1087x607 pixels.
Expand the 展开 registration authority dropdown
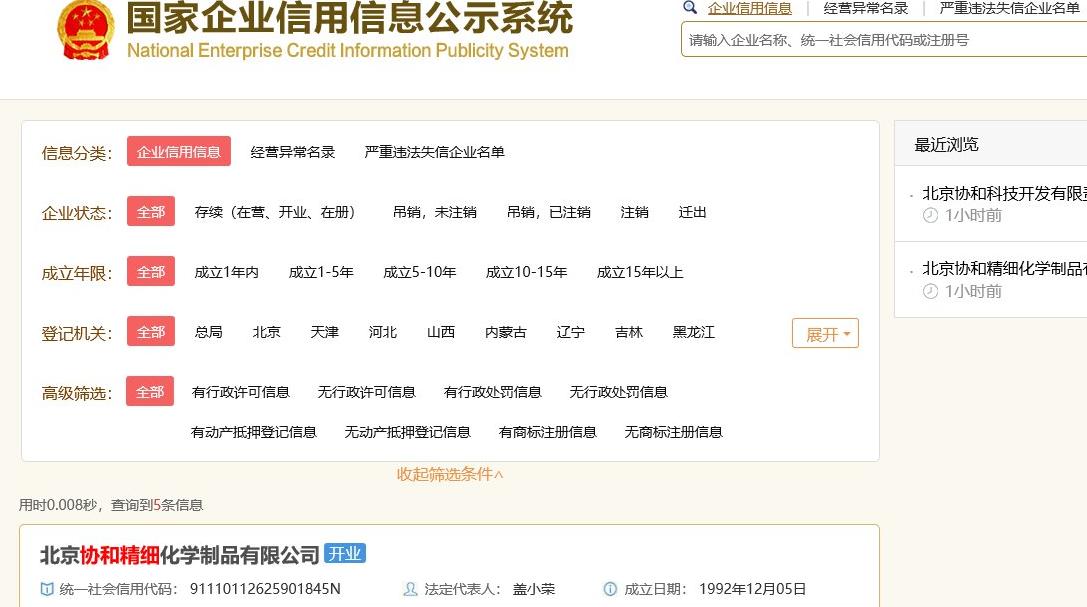[825, 332]
